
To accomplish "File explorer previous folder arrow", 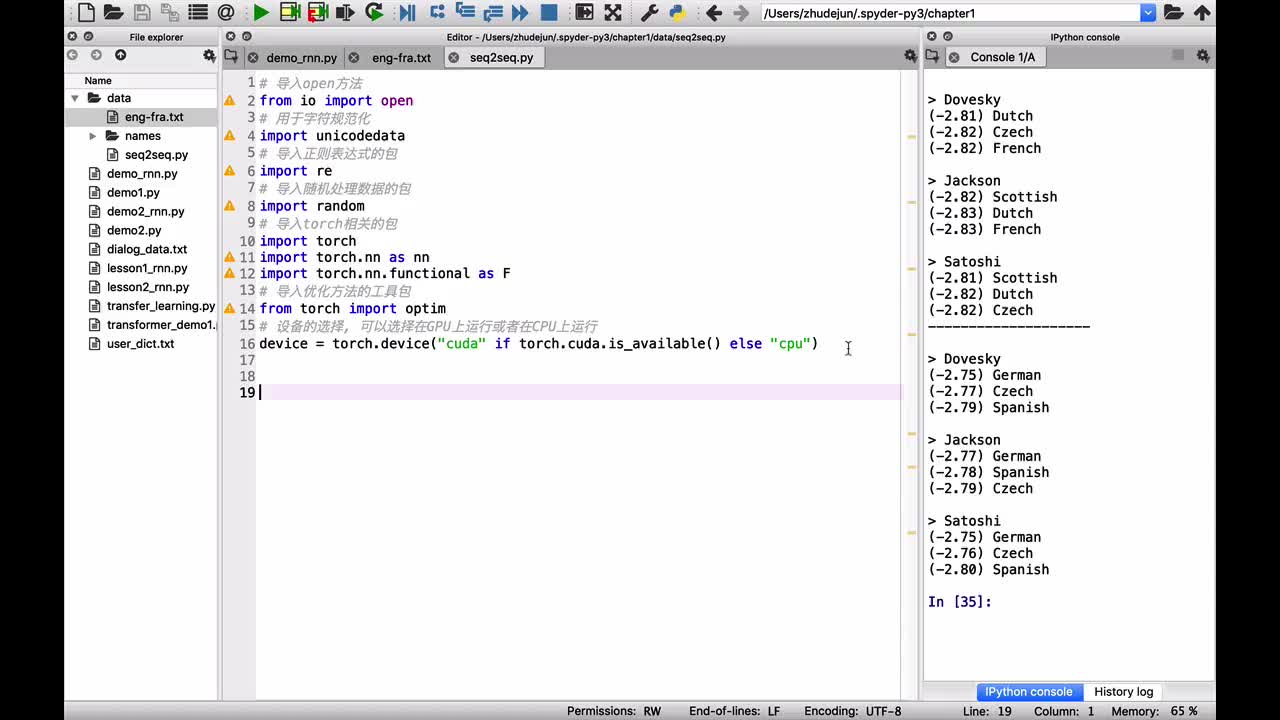I will 72,56.
